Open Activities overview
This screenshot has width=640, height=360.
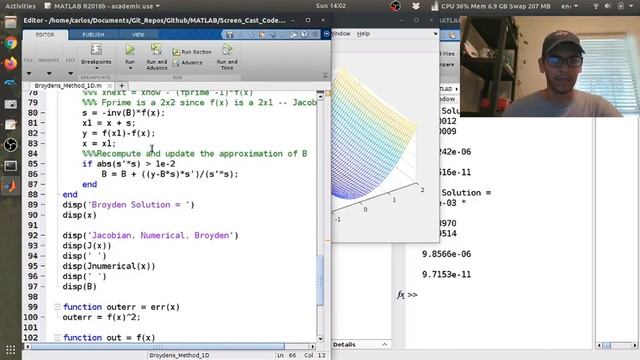20,6
